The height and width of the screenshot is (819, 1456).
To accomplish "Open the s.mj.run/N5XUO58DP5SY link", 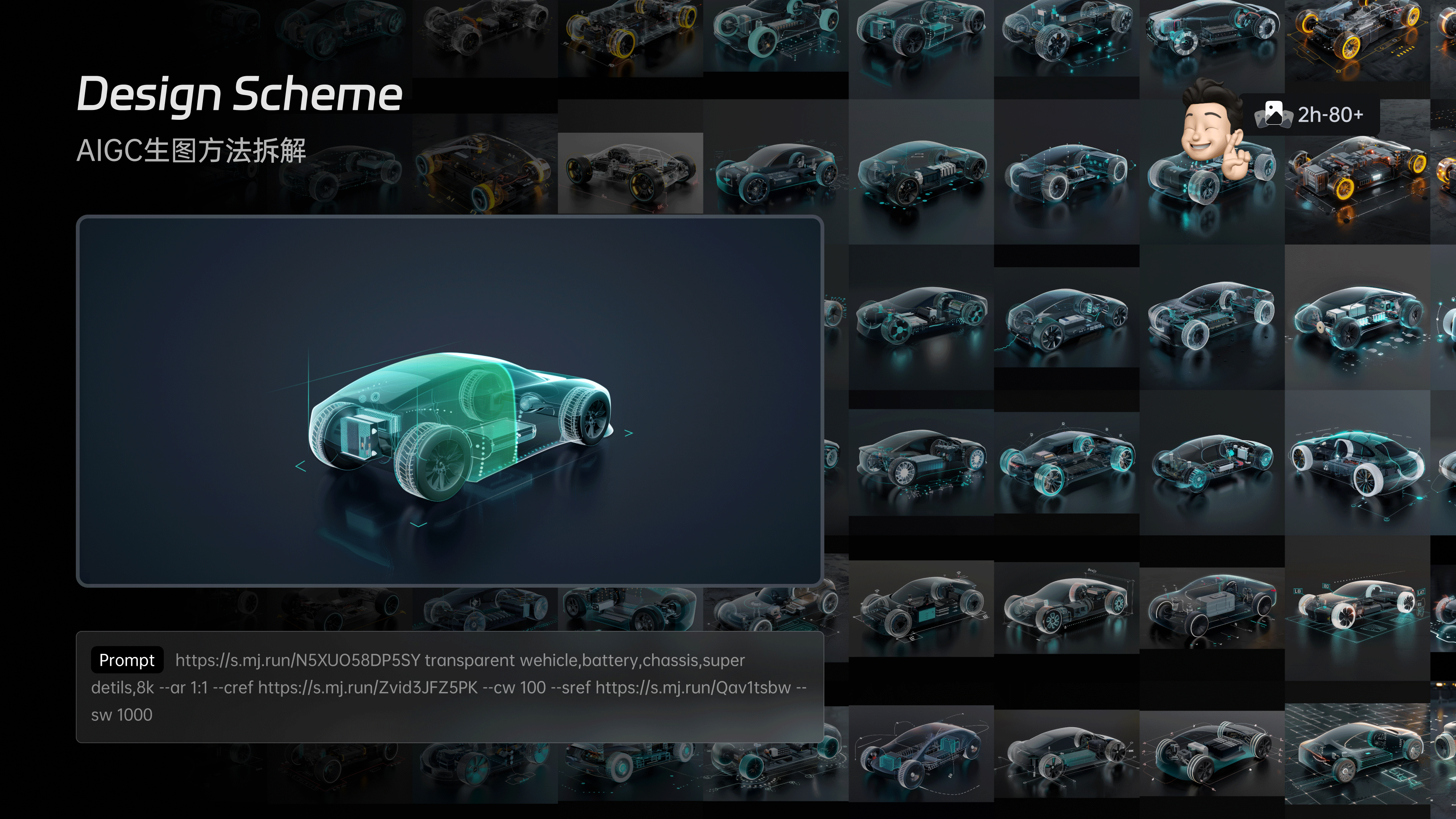I will (298, 660).
